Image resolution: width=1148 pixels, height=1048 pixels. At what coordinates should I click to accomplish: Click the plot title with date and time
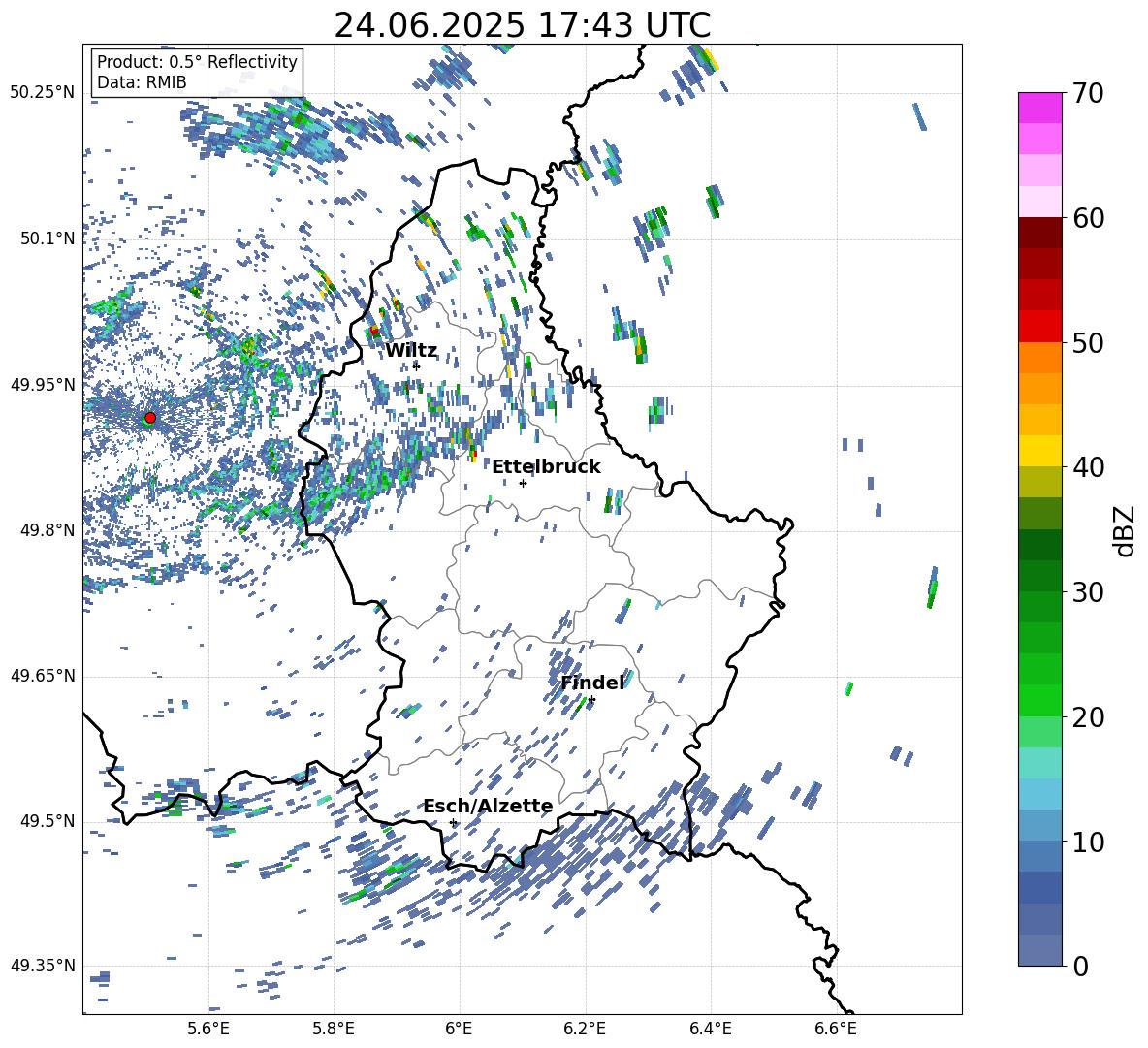click(522, 25)
